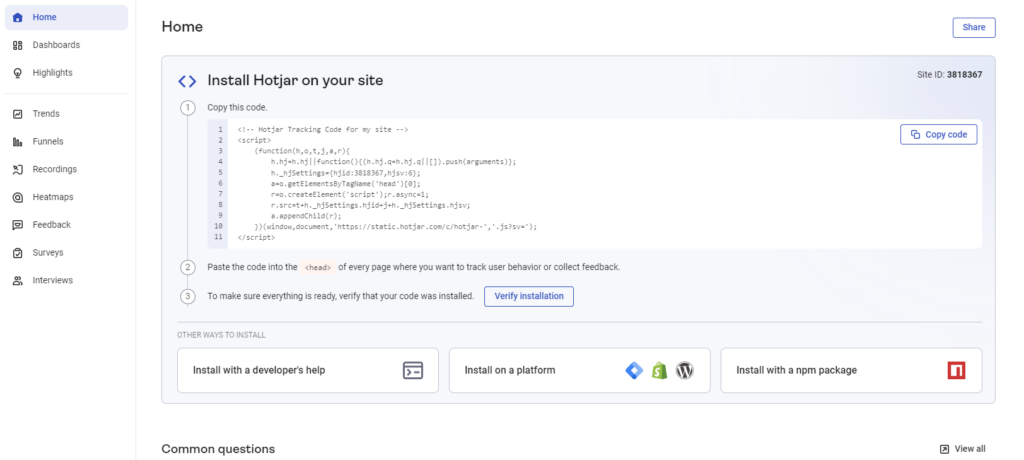Click the Dashboards grid icon
This screenshot has width=1024, height=460.
[x=18, y=45]
